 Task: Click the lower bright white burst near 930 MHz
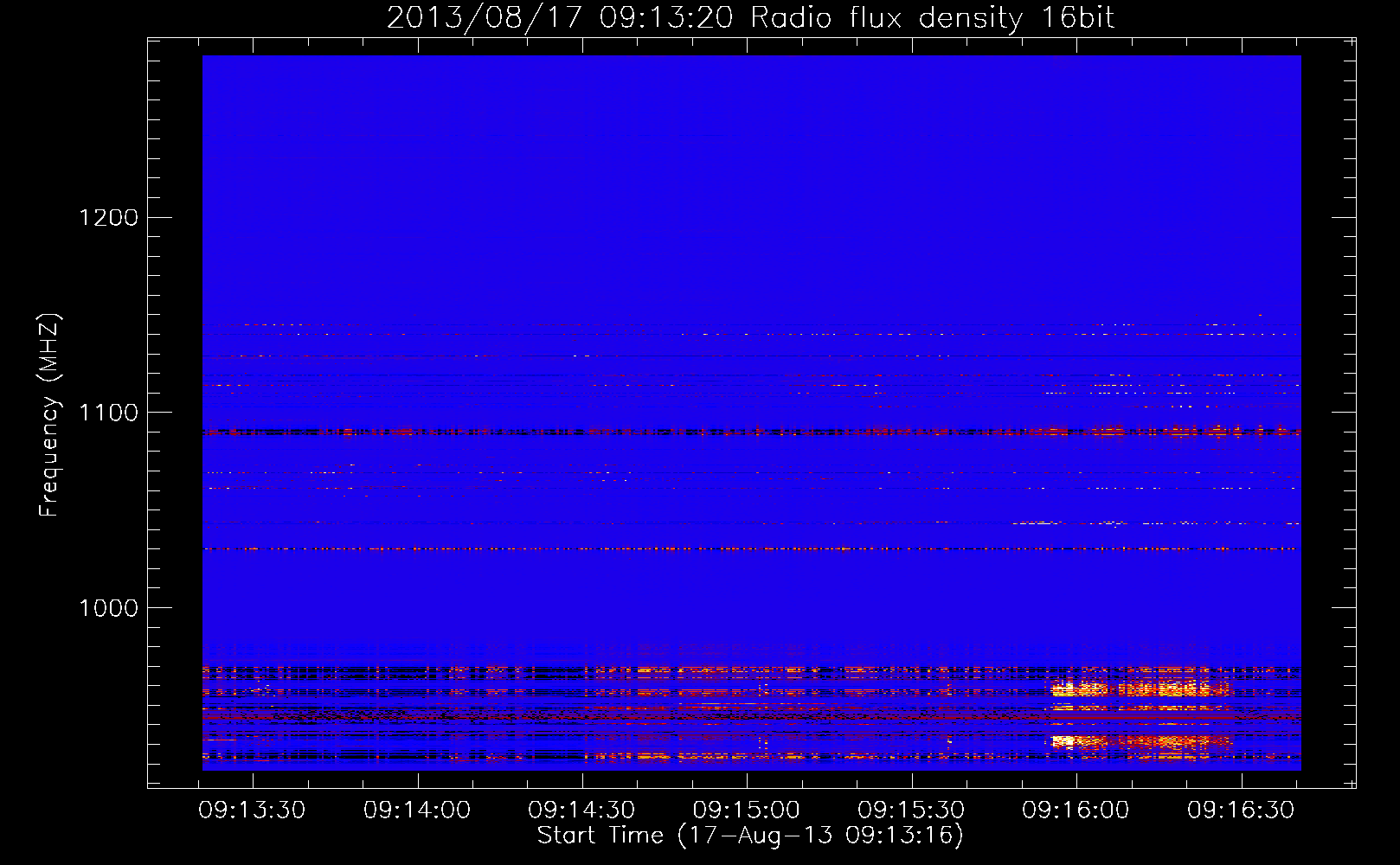click(x=1064, y=741)
